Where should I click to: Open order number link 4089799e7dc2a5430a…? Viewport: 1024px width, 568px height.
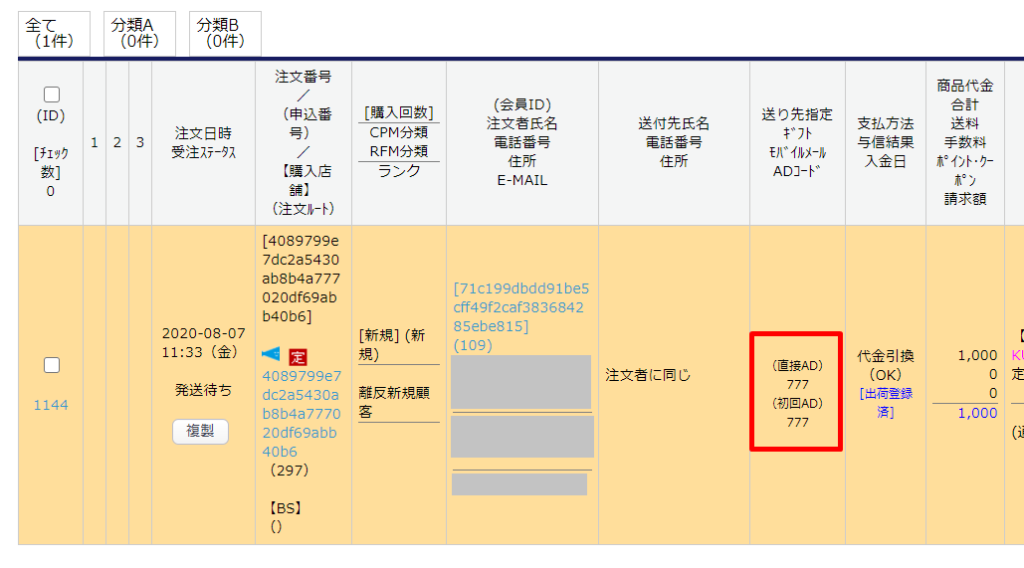coord(301,413)
